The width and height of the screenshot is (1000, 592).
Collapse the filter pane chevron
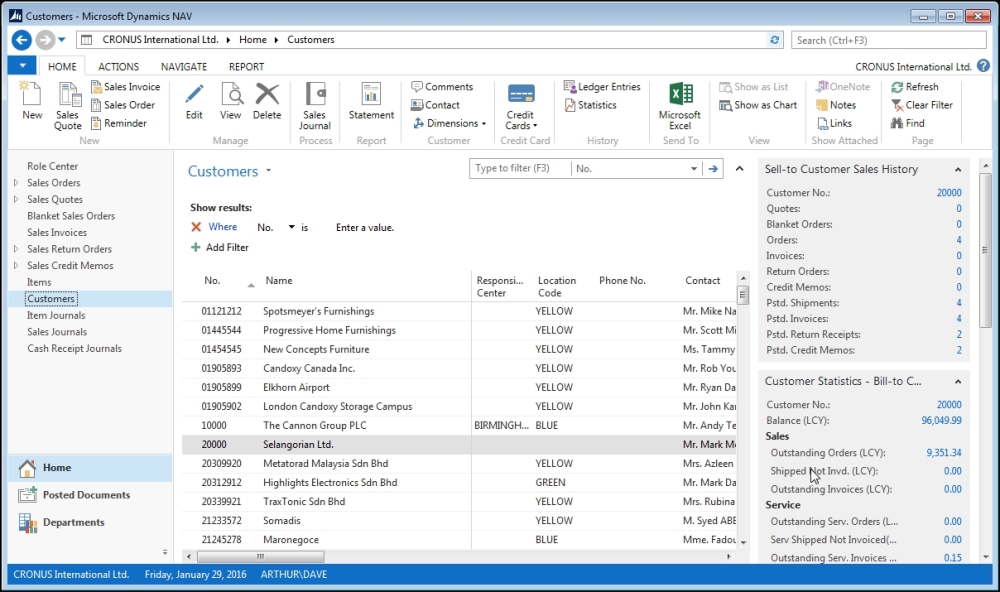[x=740, y=168]
